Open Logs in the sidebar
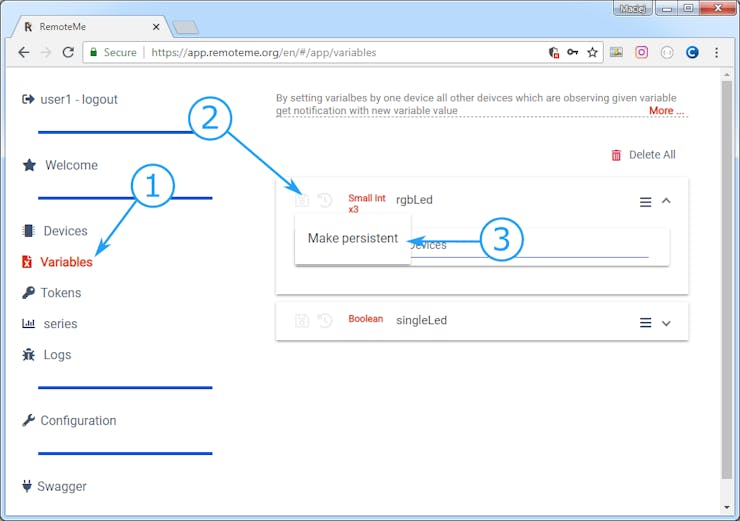This screenshot has width=740, height=521. [x=57, y=355]
